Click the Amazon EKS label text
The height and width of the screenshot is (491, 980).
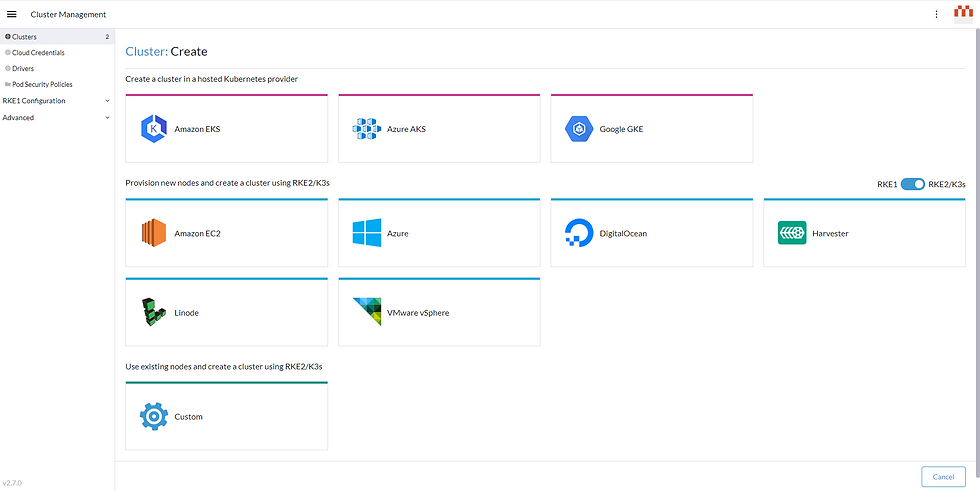click(197, 130)
